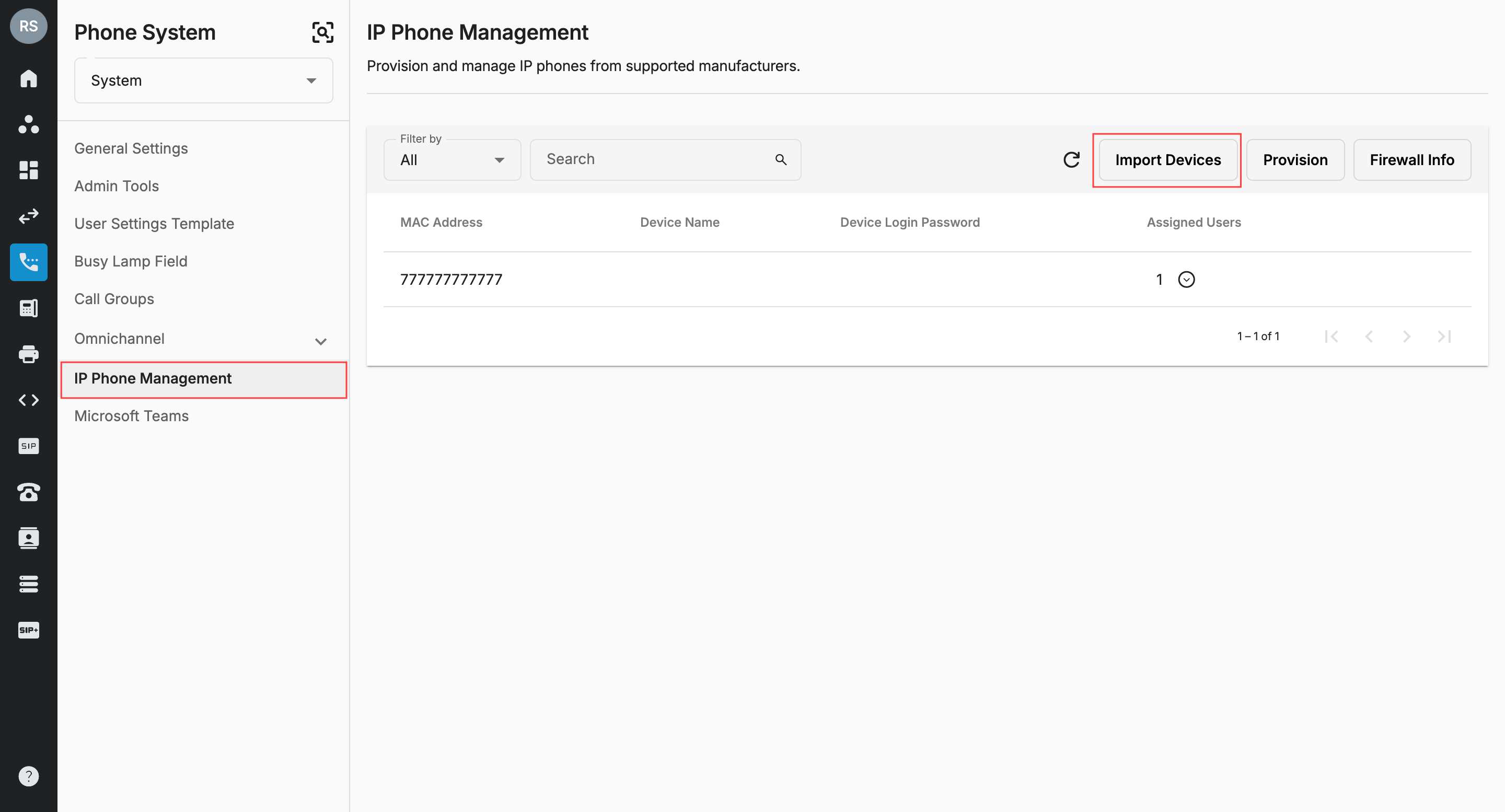Open the dashboard grid sidebar icon
1505x812 pixels.
(x=28, y=170)
